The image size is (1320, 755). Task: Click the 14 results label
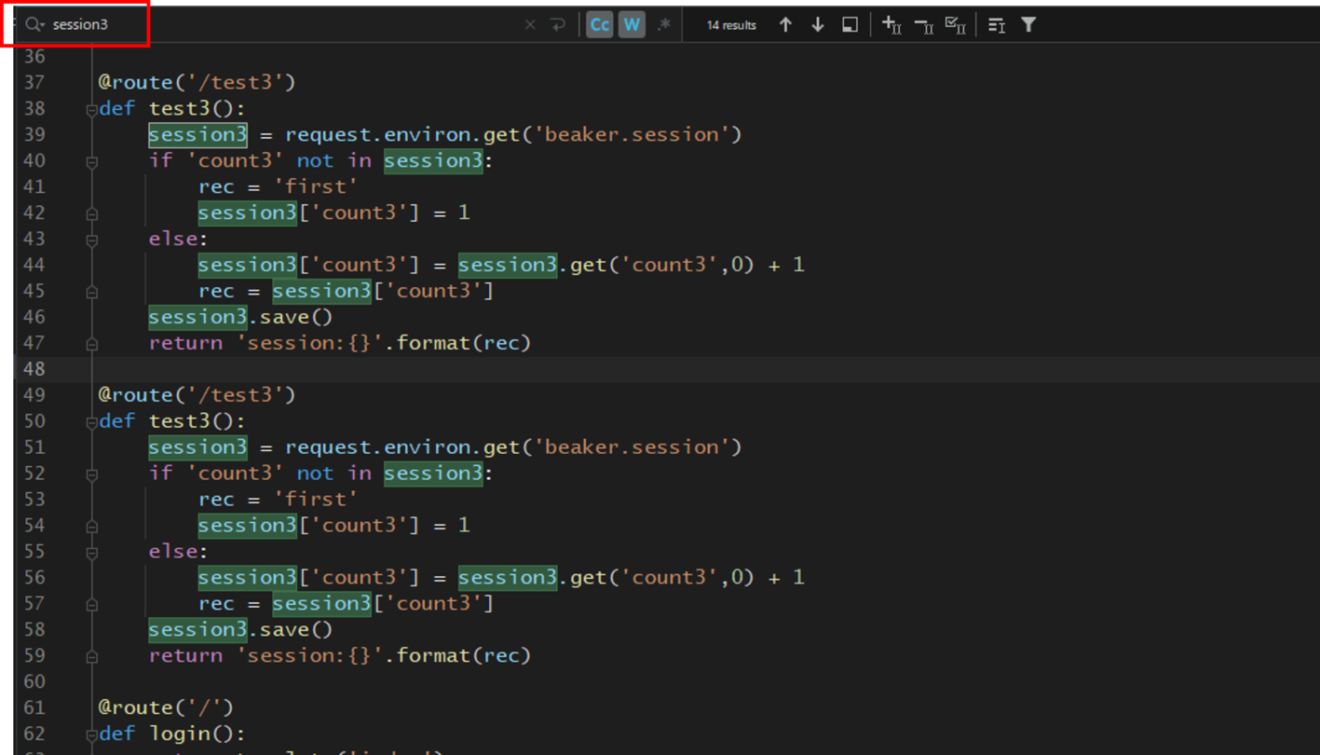[731, 25]
